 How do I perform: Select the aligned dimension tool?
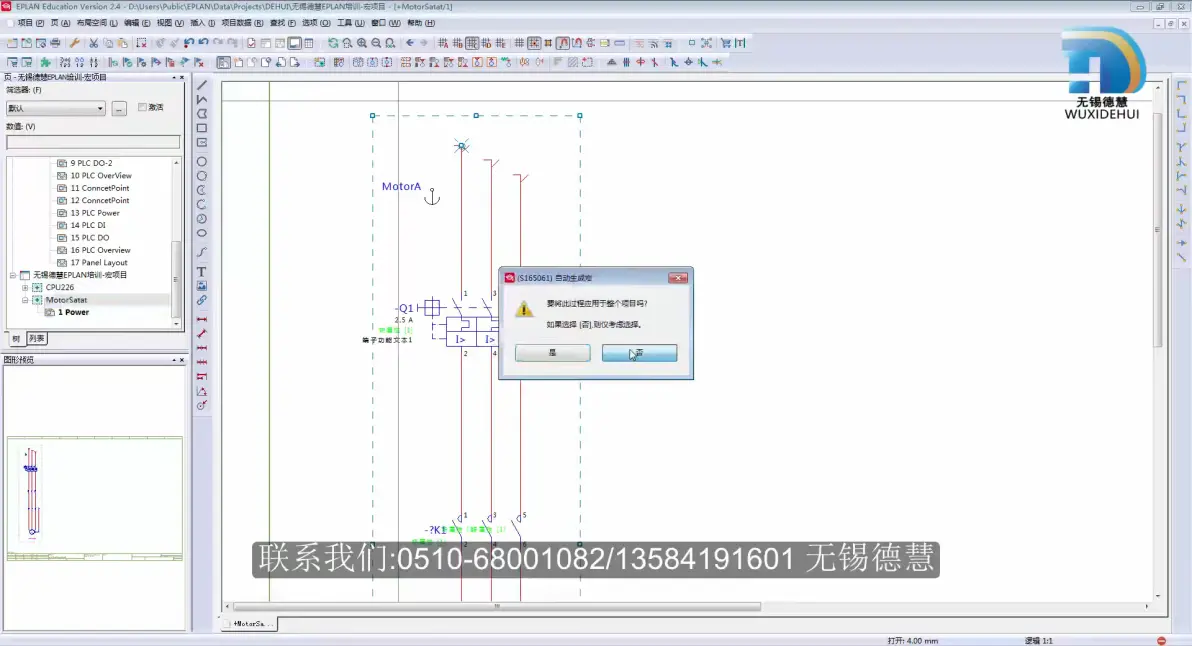tap(202, 334)
